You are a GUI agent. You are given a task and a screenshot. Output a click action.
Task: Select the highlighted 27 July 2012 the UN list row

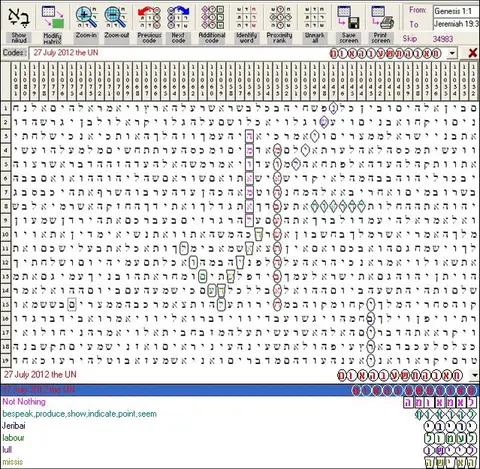[x=240, y=390]
